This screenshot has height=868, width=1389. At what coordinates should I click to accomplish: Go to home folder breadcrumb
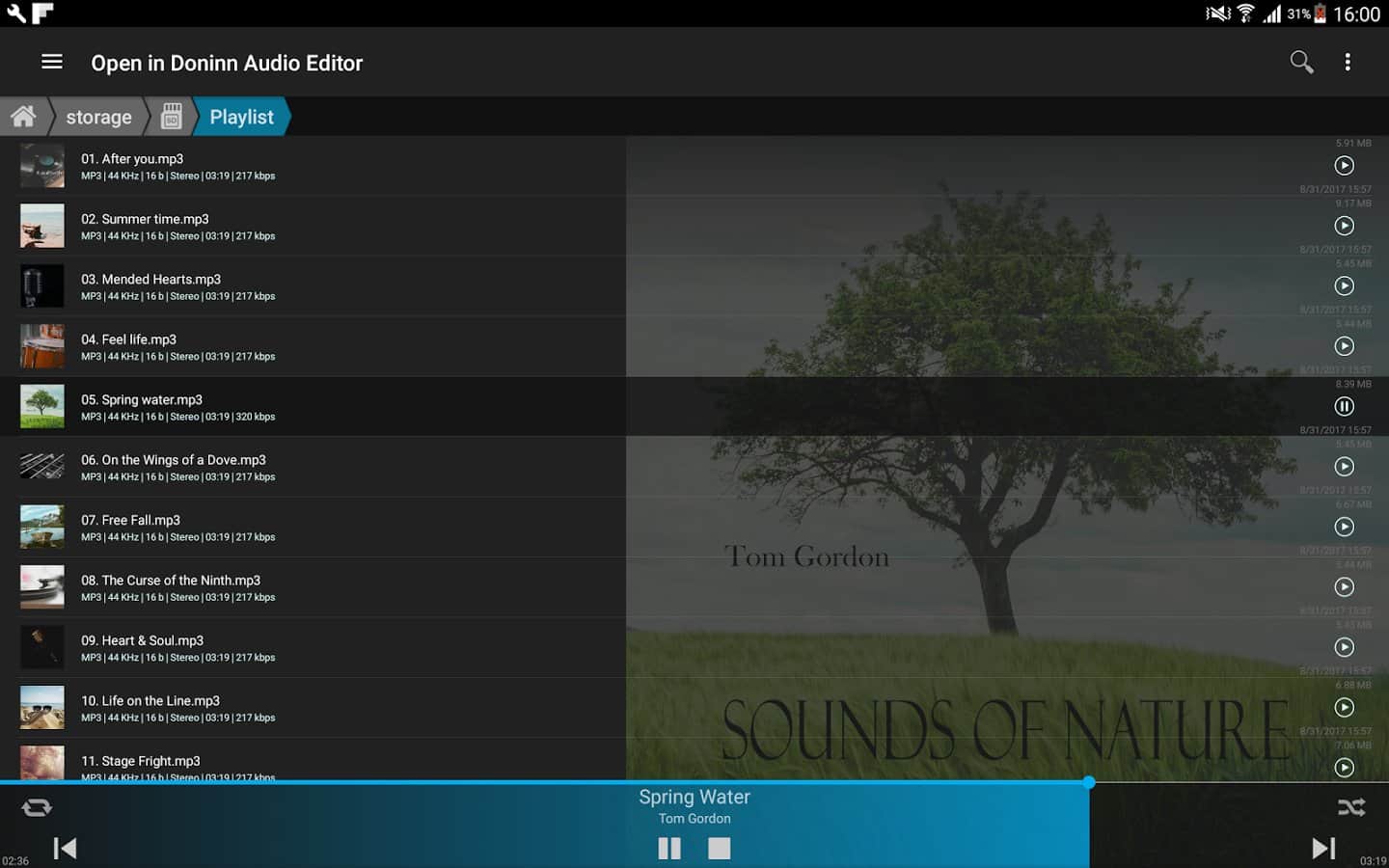pos(23,117)
